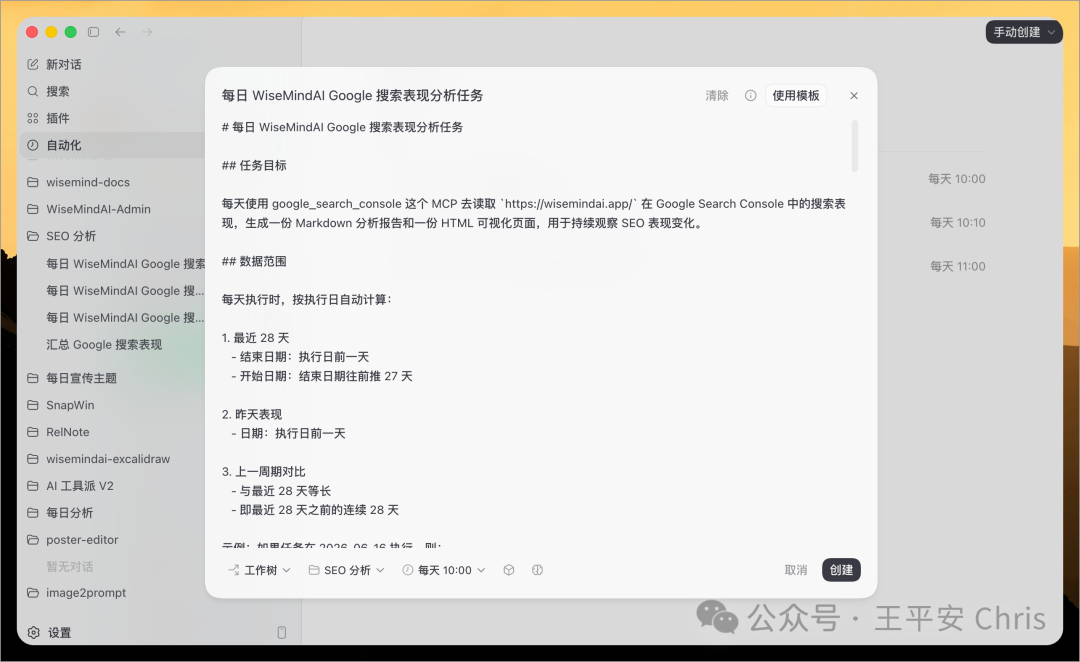Click the open folder icon of SEO 分析
The image size is (1080, 662).
[x=32, y=236]
